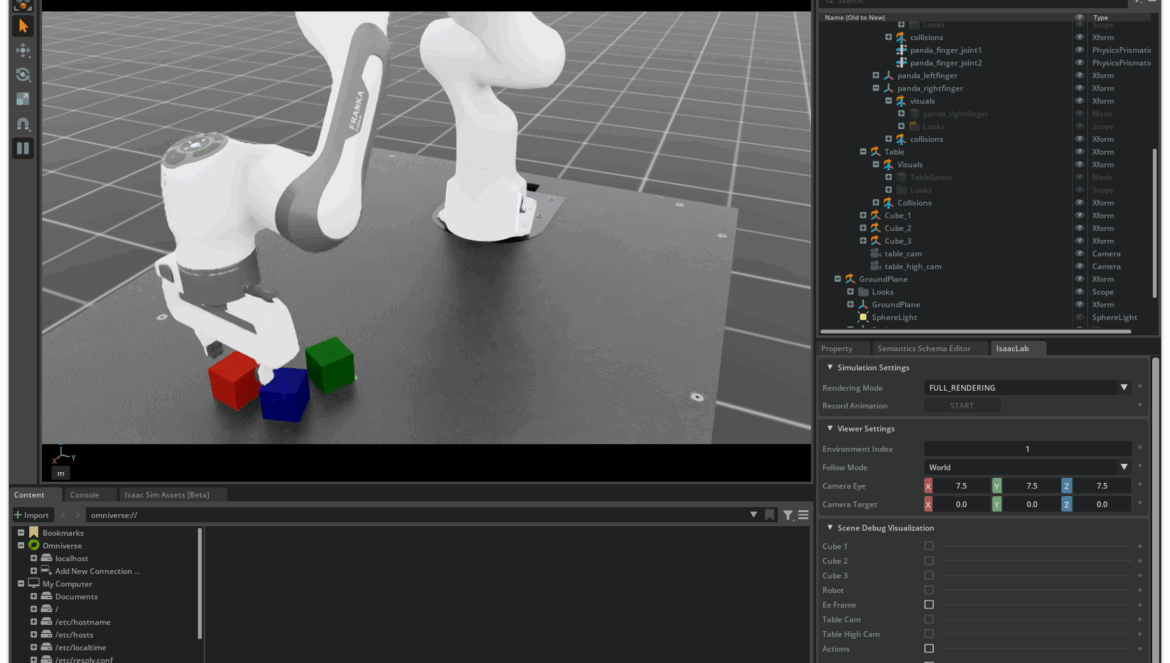Select the arrow selection tool
1170x663 pixels.
click(22, 26)
